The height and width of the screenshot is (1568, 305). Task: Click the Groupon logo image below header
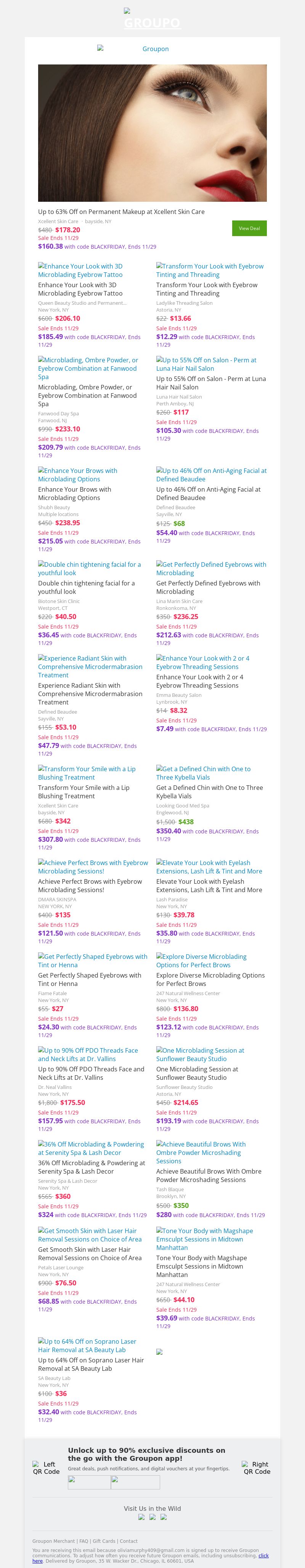point(152,49)
